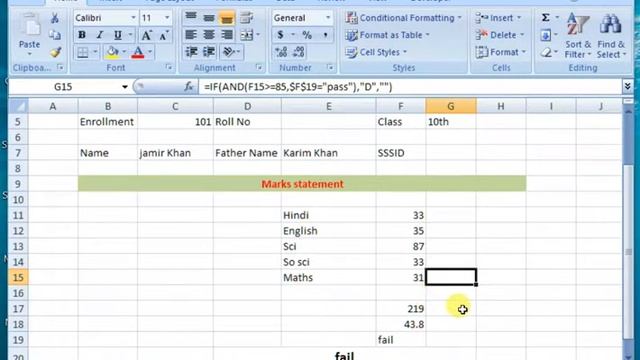The height and width of the screenshot is (360, 640).
Task: Apply cell borders icon
Action: 83,52
